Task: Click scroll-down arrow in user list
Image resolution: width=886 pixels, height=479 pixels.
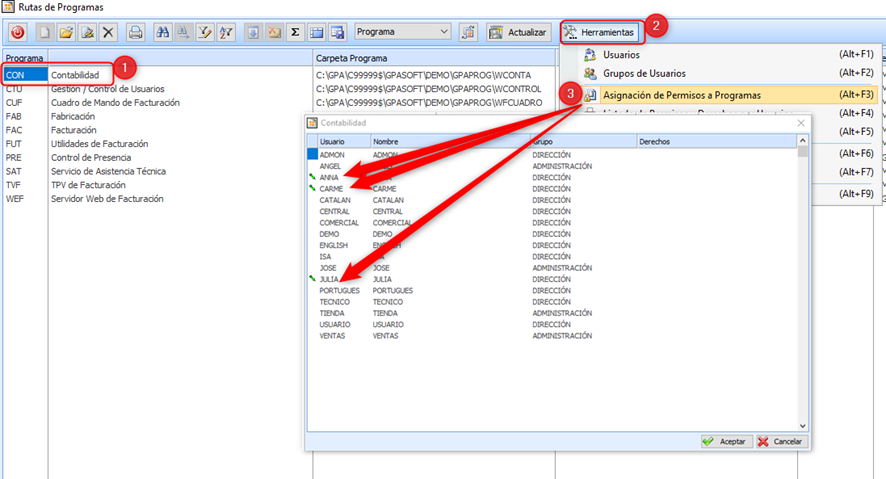Action: pos(802,425)
